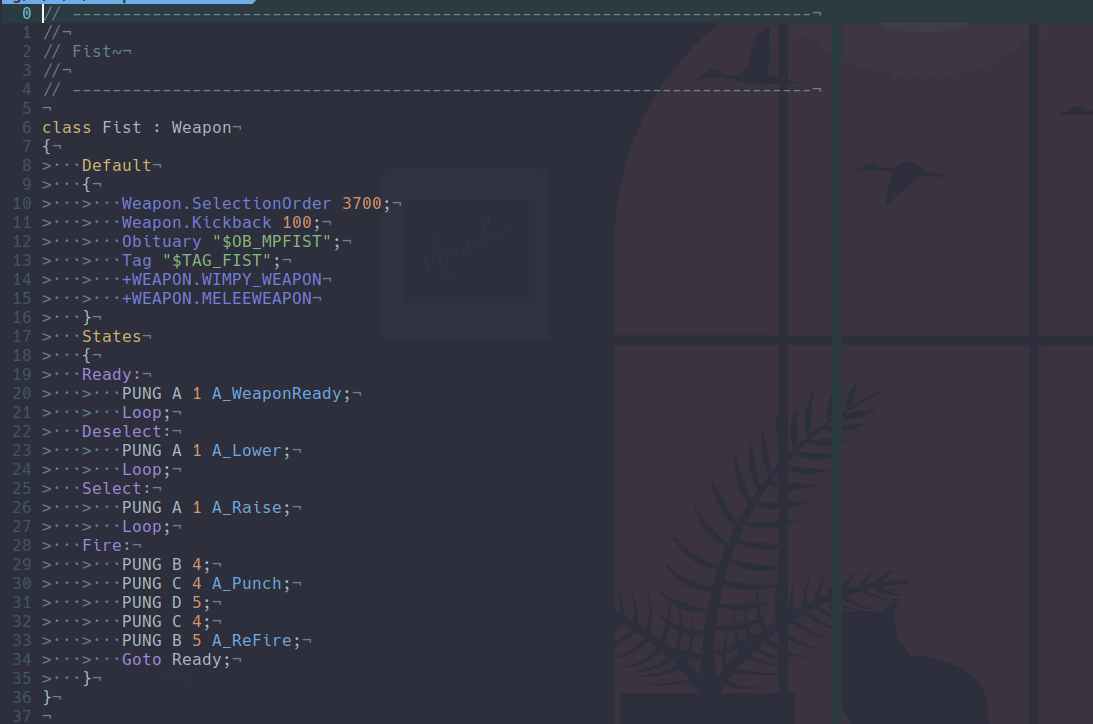Click the Weapon parent class name
The width and height of the screenshot is (1093, 724).
(201, 127)
